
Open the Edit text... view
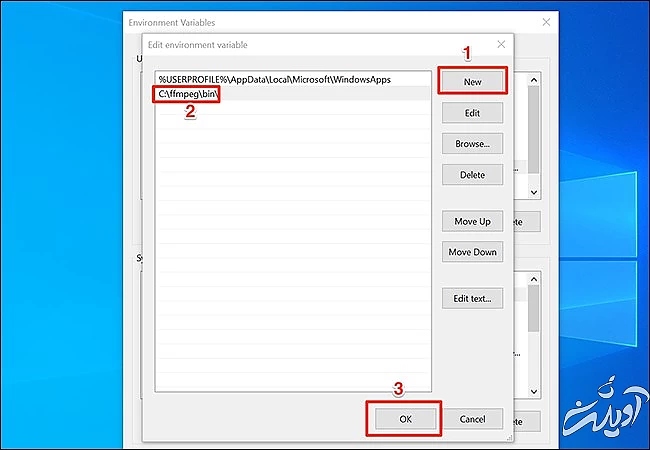pos(472,298)
